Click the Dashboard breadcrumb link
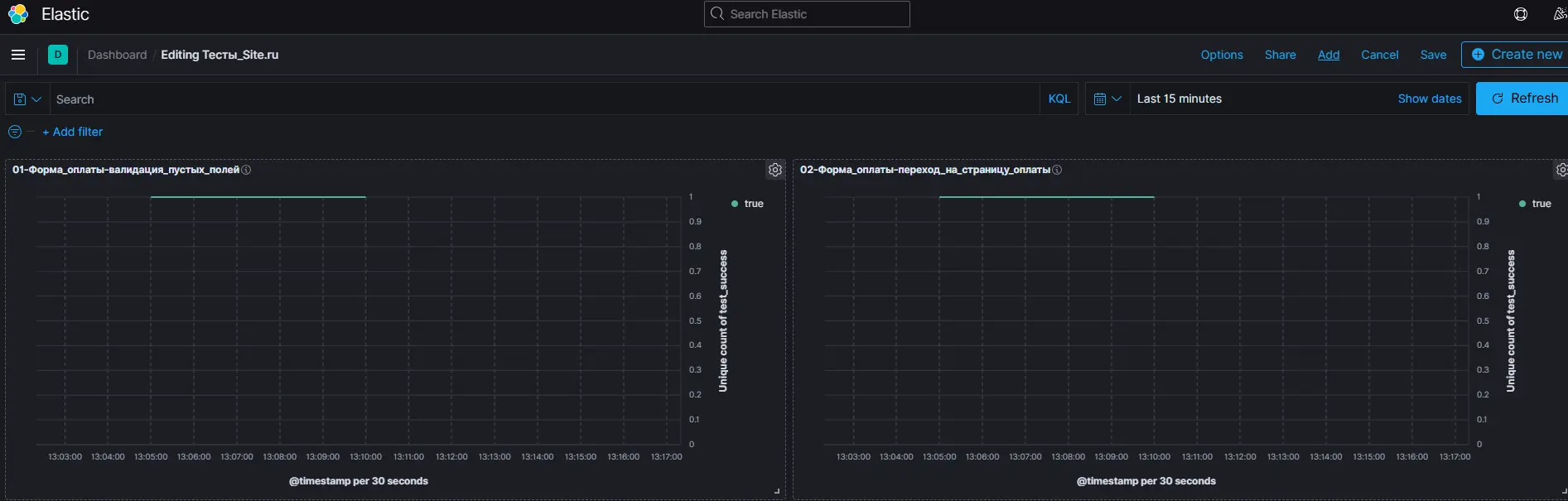Image resolution: width=1568 pixels, height=501 pixels. (x=117, y=55)
